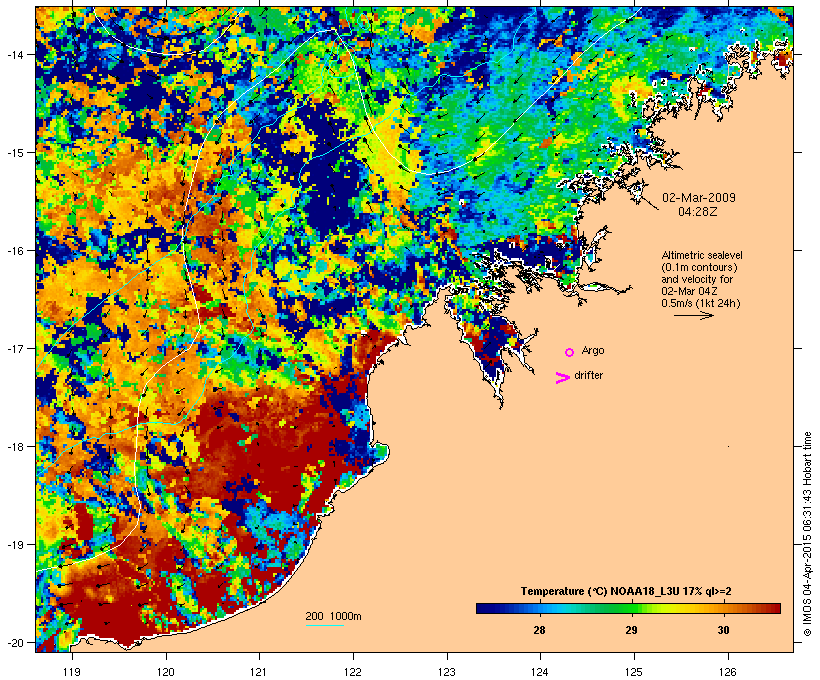Click latitude axis label -17
This screenshot has width=820, height=680.
point(14,348)
